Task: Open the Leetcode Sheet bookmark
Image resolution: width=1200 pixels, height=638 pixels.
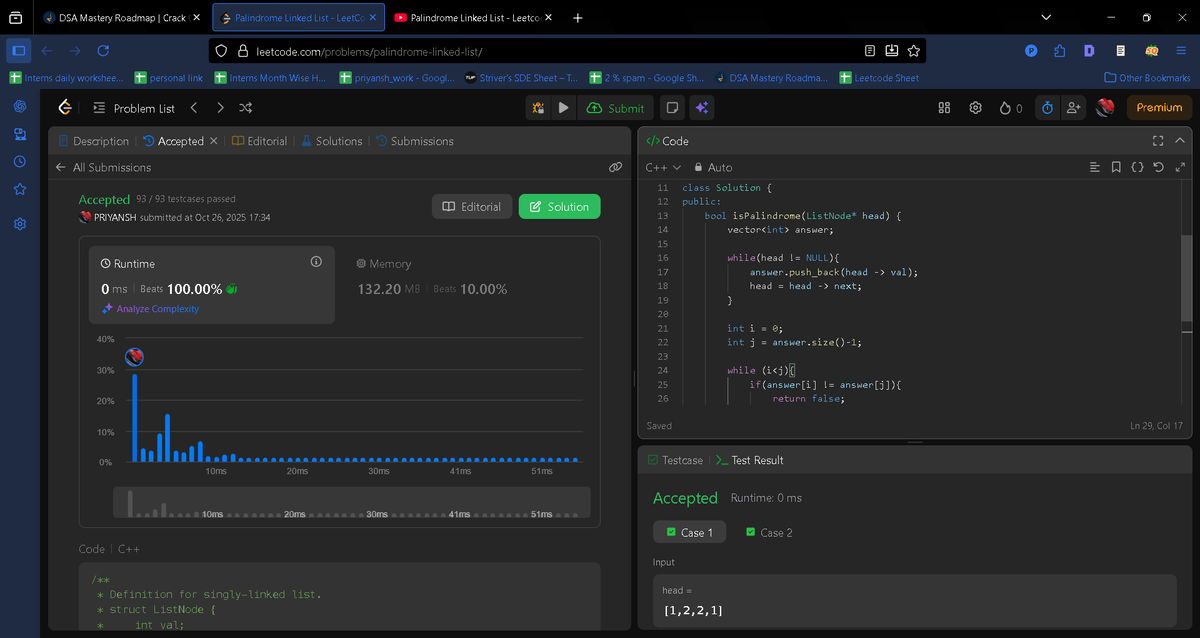Action: [878, 78]
